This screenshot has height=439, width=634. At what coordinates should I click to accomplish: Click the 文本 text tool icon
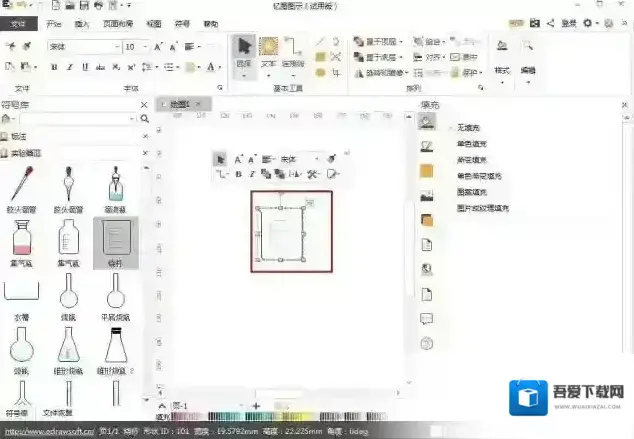tap(269, 52)
